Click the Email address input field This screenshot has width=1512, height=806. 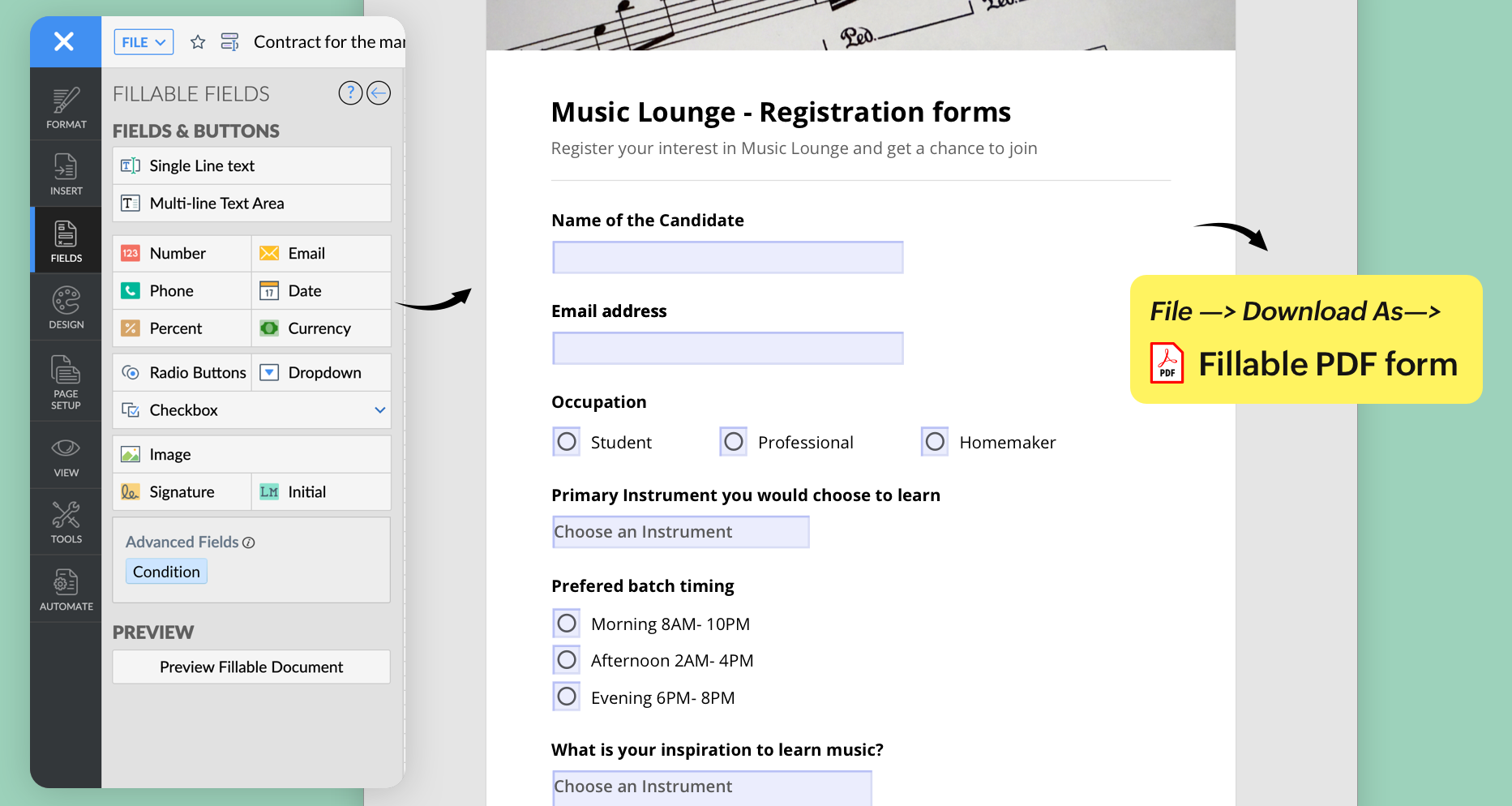point(728,348)
